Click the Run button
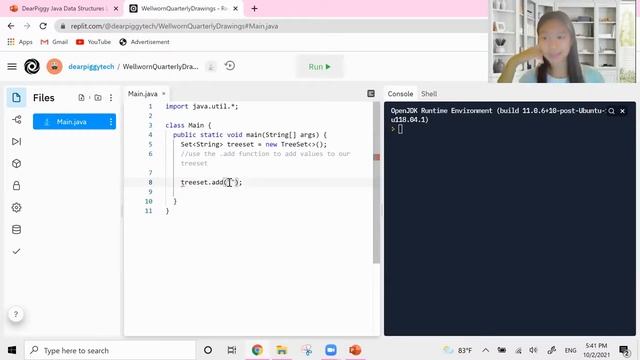The image size is (640, 360). (x=320, y=67)
